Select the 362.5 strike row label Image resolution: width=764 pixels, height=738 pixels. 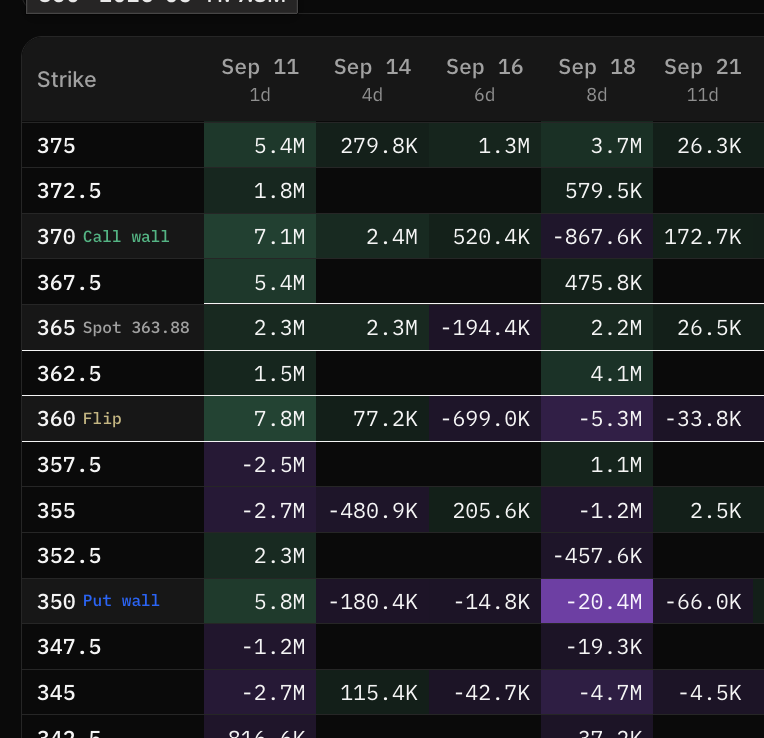click(69, 374)
